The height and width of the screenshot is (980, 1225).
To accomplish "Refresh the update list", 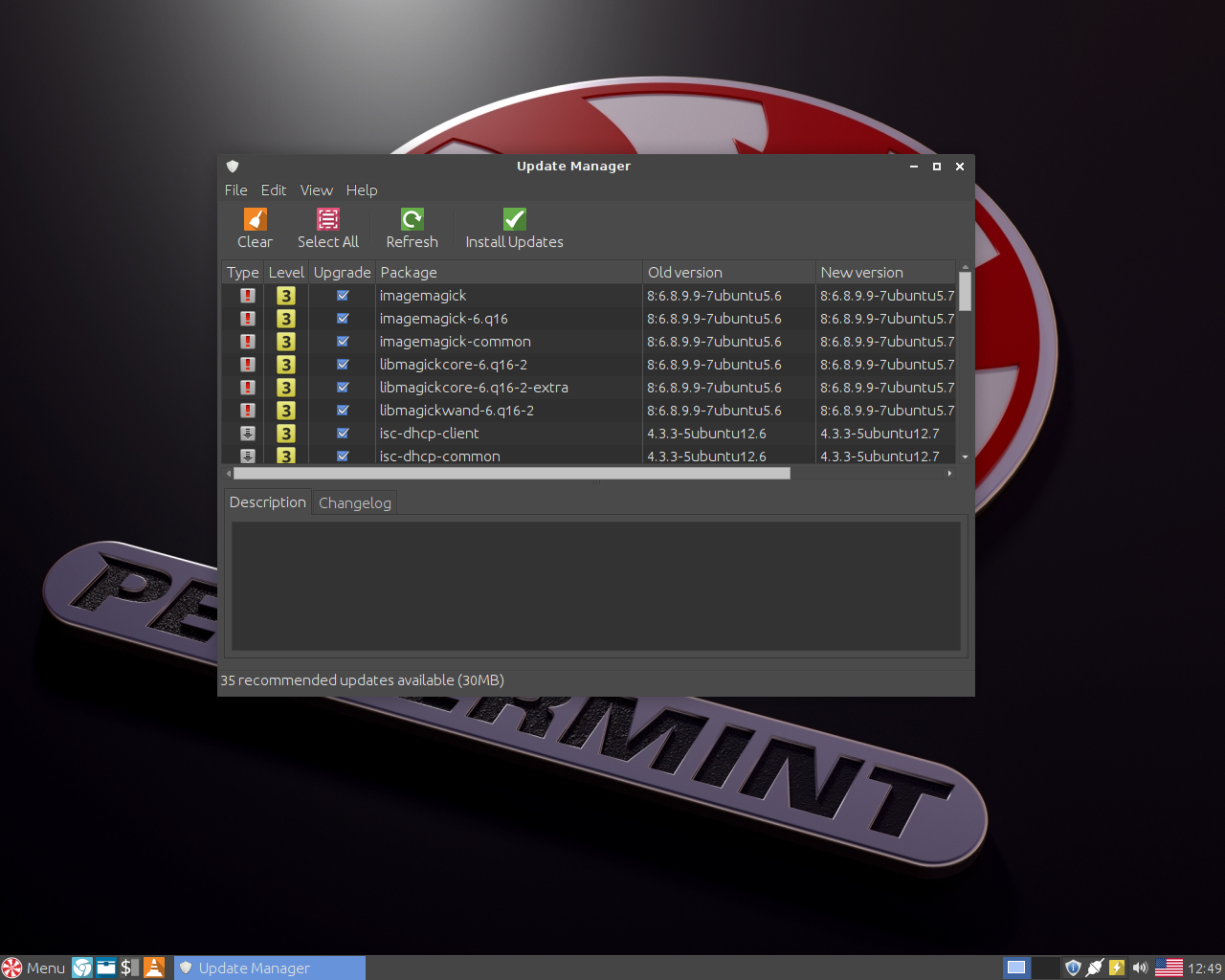I will pos(412,229).
